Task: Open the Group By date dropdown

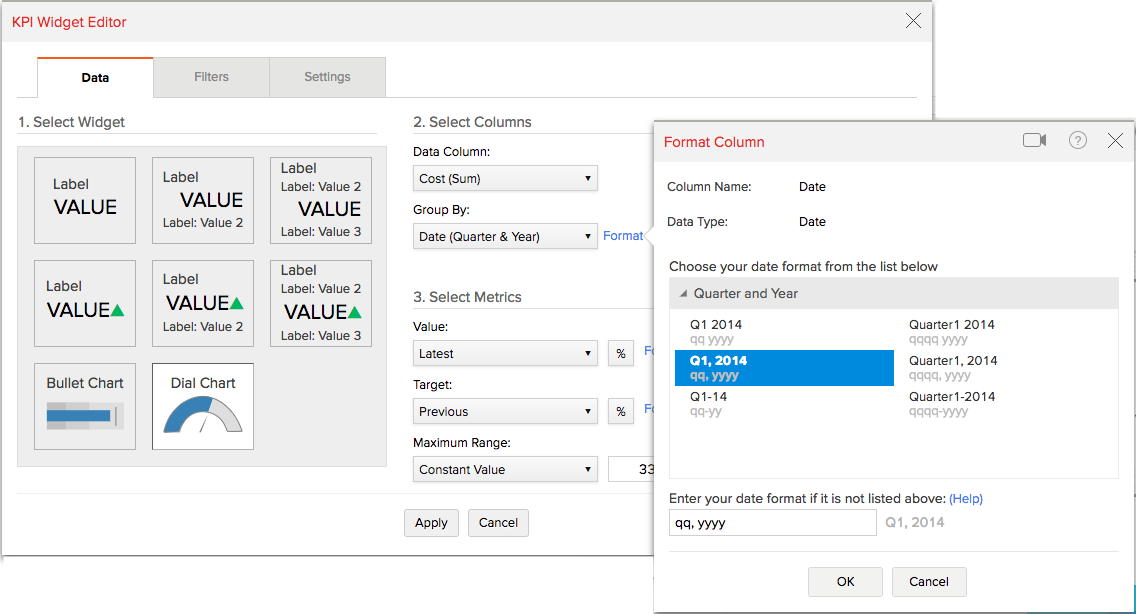Action: (505, 237)
